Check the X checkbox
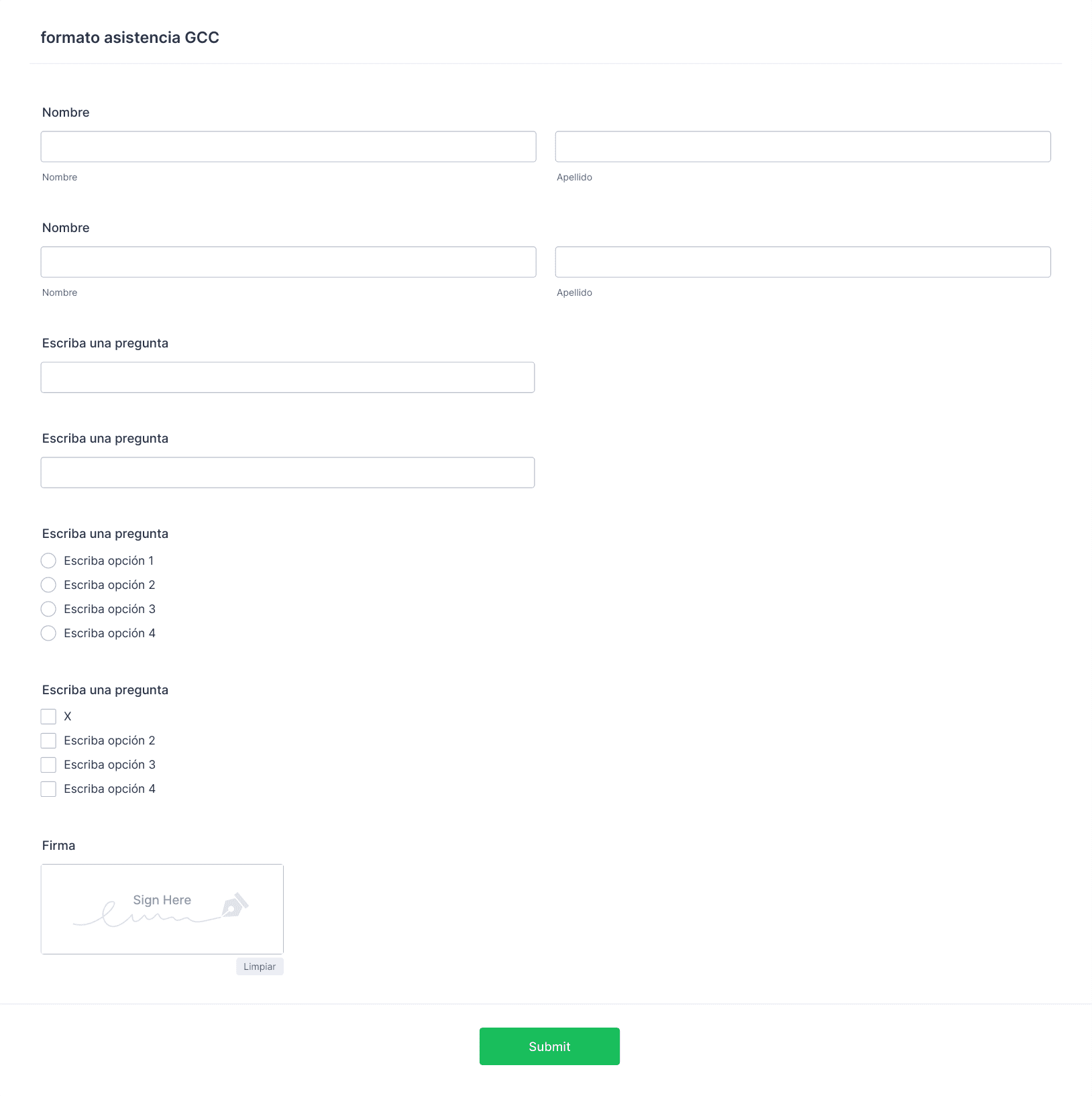This screenshot has width=1092, height=1096. (48, 716)
